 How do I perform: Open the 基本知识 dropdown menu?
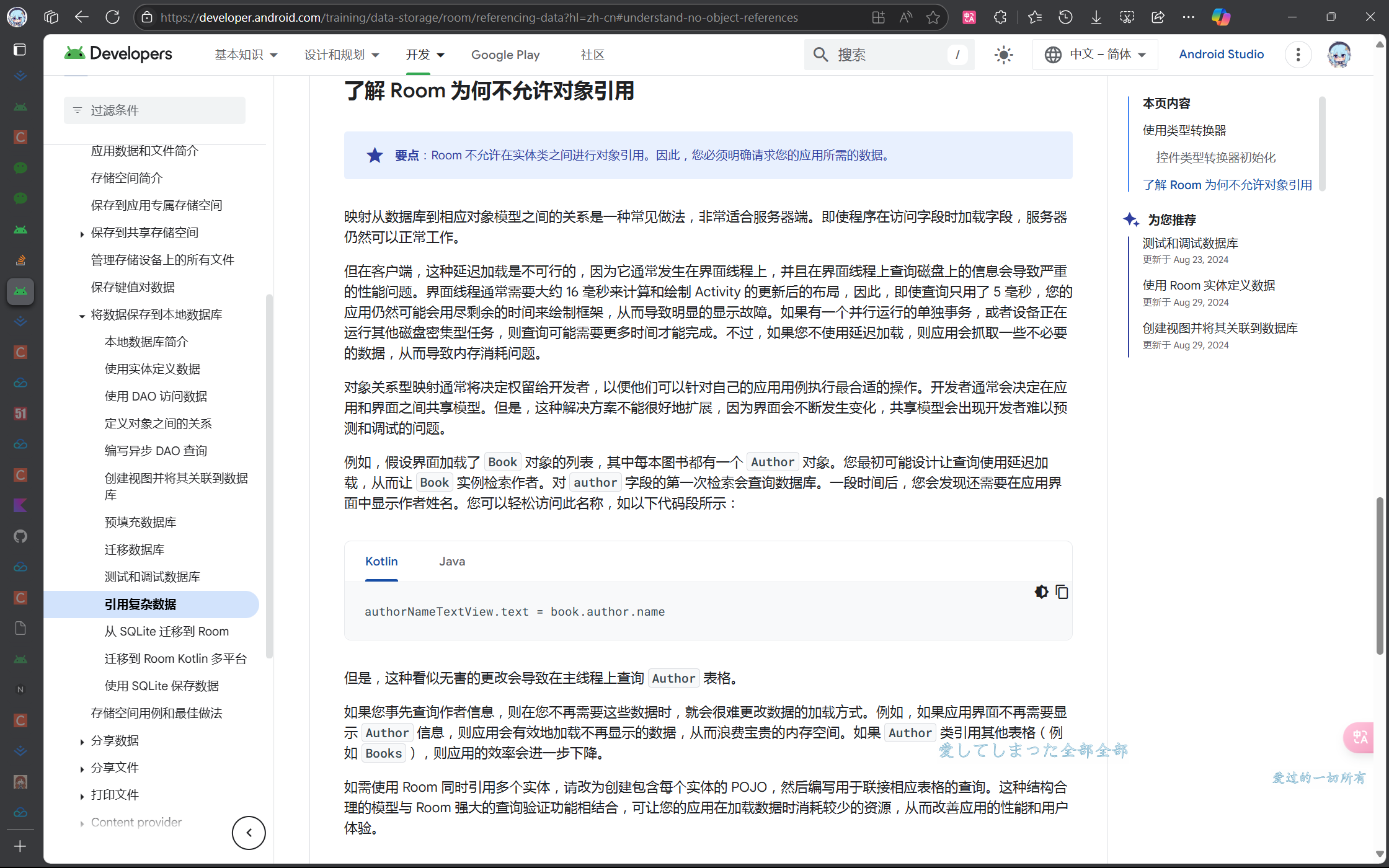coord(246,55)
